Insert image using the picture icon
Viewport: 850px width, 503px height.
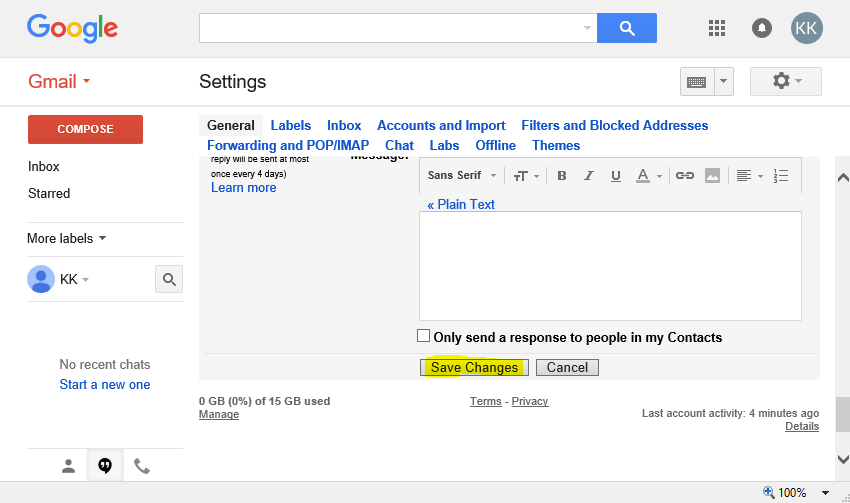click(x=712, y=176)
